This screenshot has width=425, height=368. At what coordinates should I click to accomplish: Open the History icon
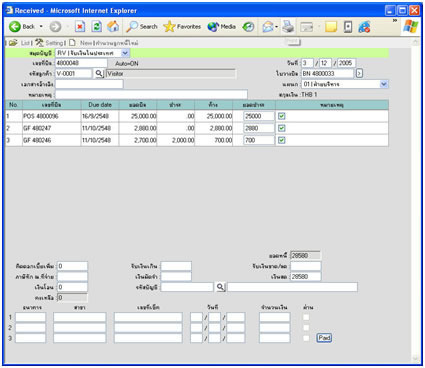[248, 26]
